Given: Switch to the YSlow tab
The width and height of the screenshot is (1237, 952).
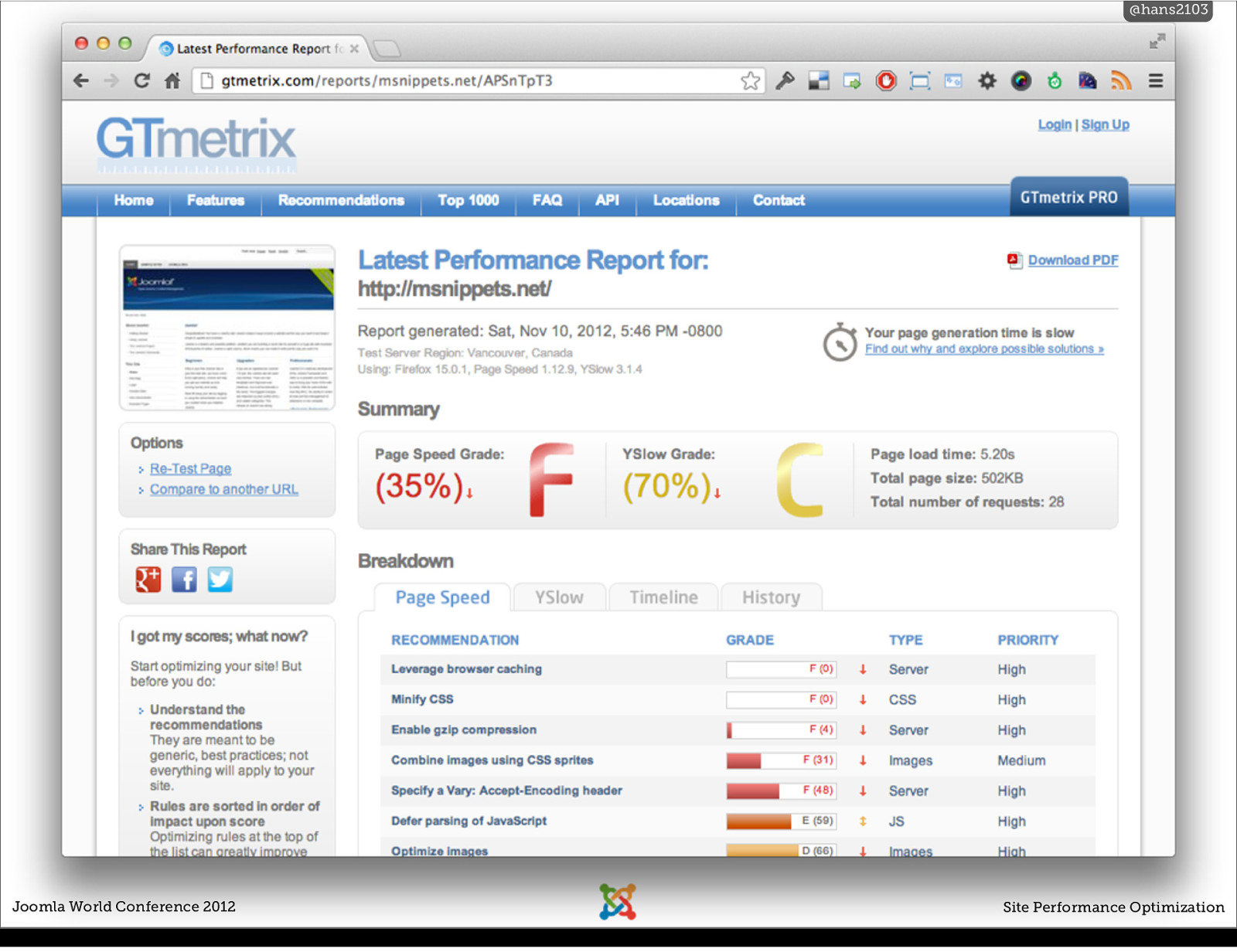Looking at the screenshot, I should 560,597.
